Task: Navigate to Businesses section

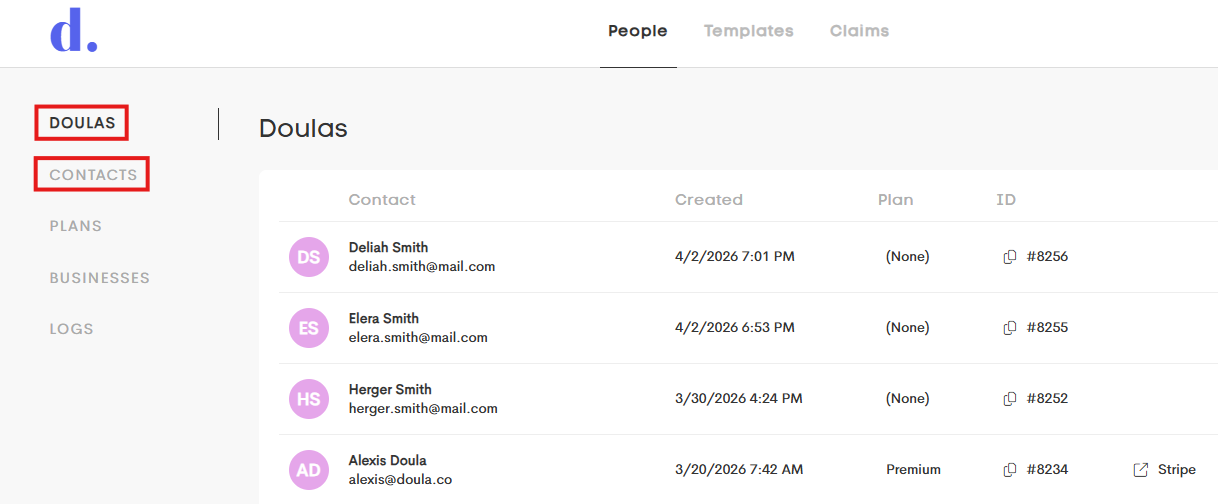Action: 100,278
